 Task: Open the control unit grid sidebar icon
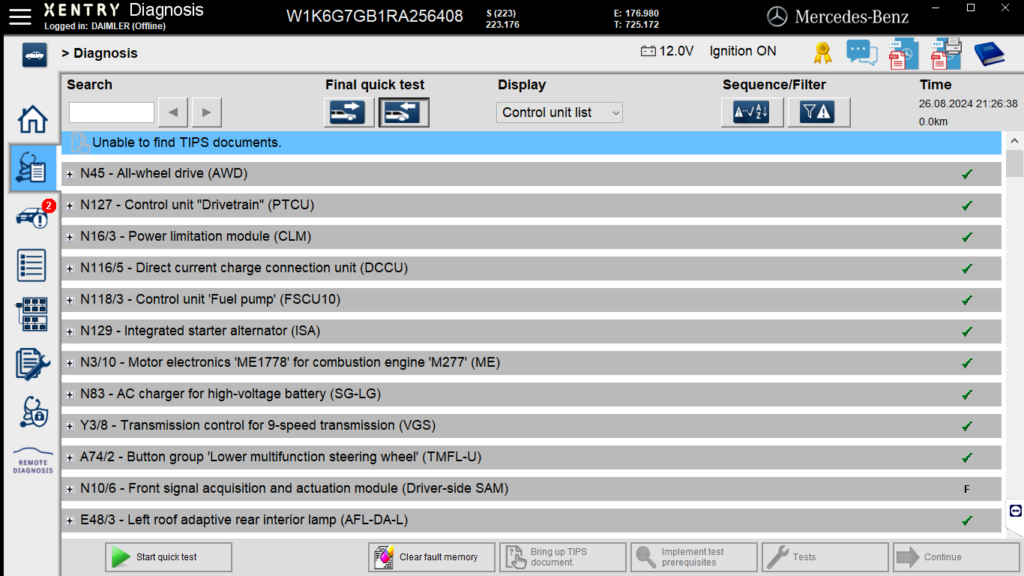point(32,314)
